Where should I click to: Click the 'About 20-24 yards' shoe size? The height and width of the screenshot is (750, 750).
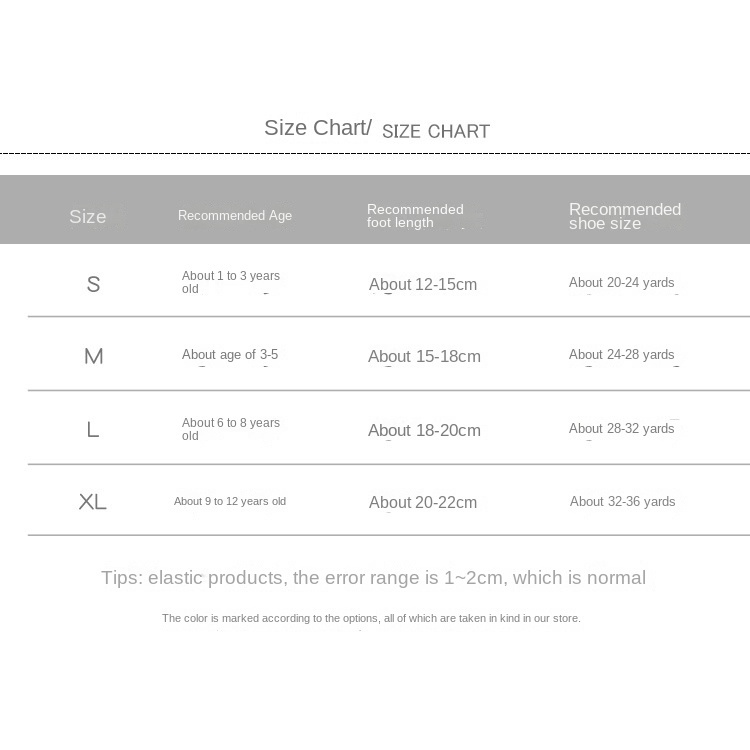[622, 283]
